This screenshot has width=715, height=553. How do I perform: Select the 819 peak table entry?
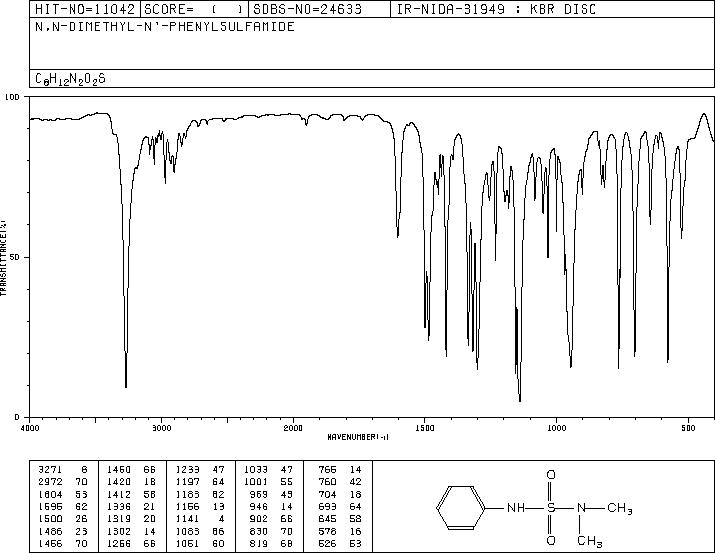[x=272, y=544]
